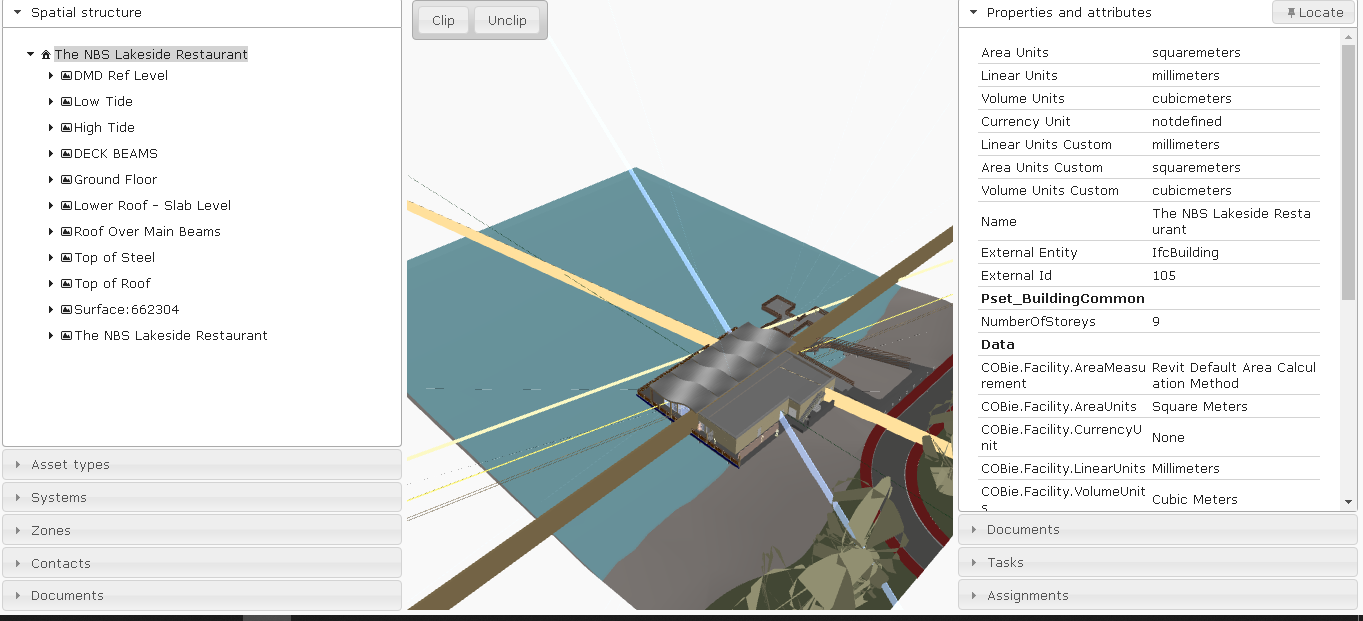Click the storey icon next to Ground Floor
Image resolution: width=1363 pixels, height=621 pixels.
pyautogui.click(x=65, y=179)
